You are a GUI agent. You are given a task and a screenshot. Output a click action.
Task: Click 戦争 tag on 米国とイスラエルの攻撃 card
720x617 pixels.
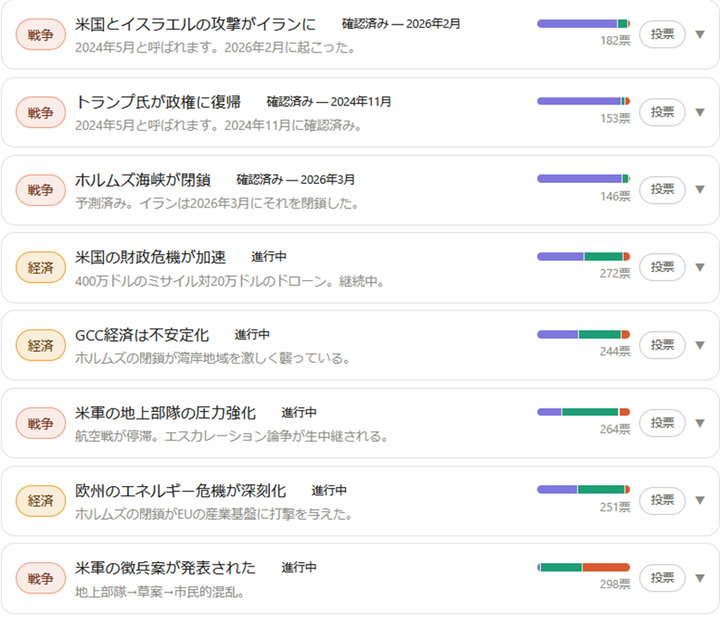pos(40,34)
